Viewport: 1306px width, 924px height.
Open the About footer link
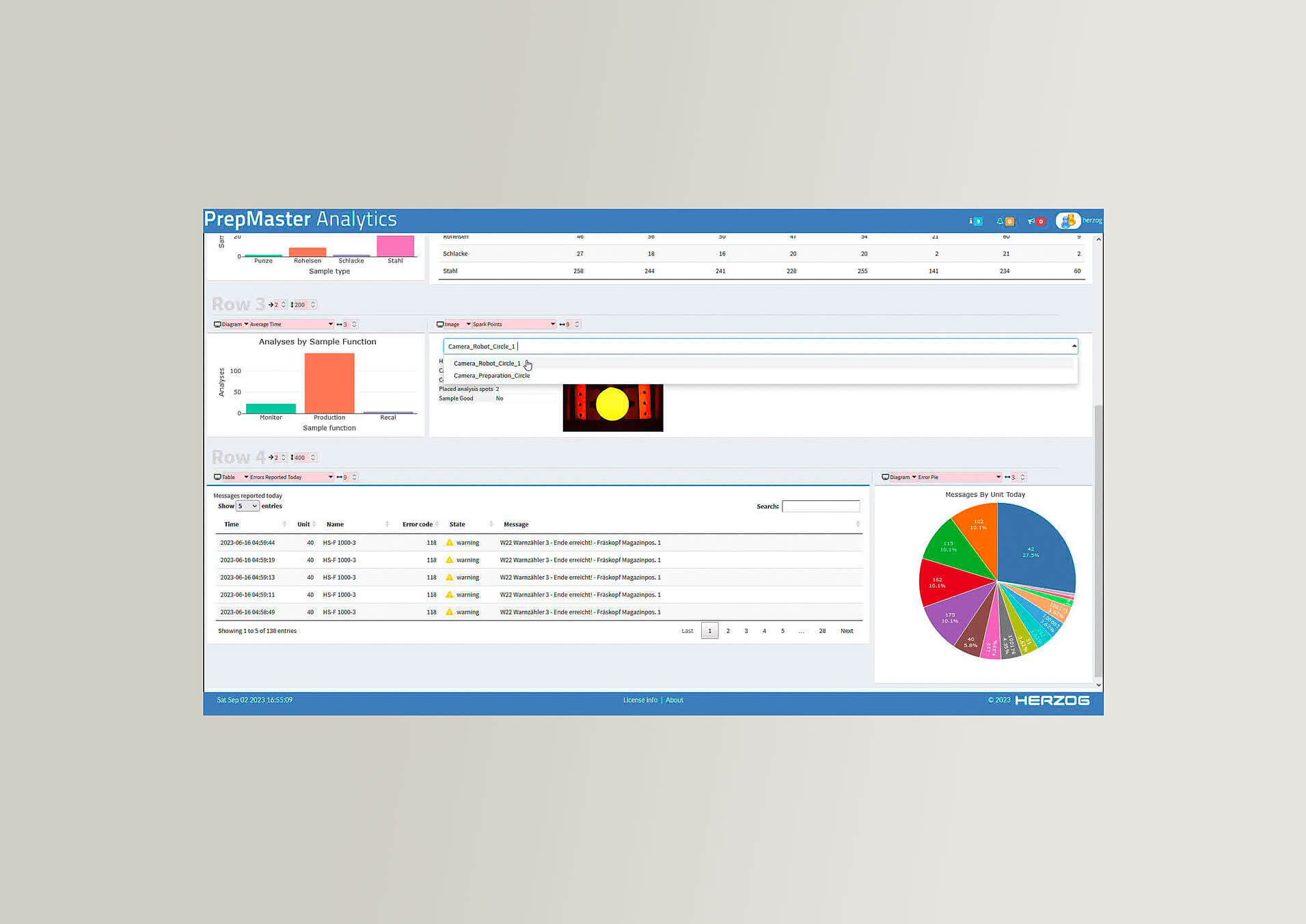coord(675,701)
